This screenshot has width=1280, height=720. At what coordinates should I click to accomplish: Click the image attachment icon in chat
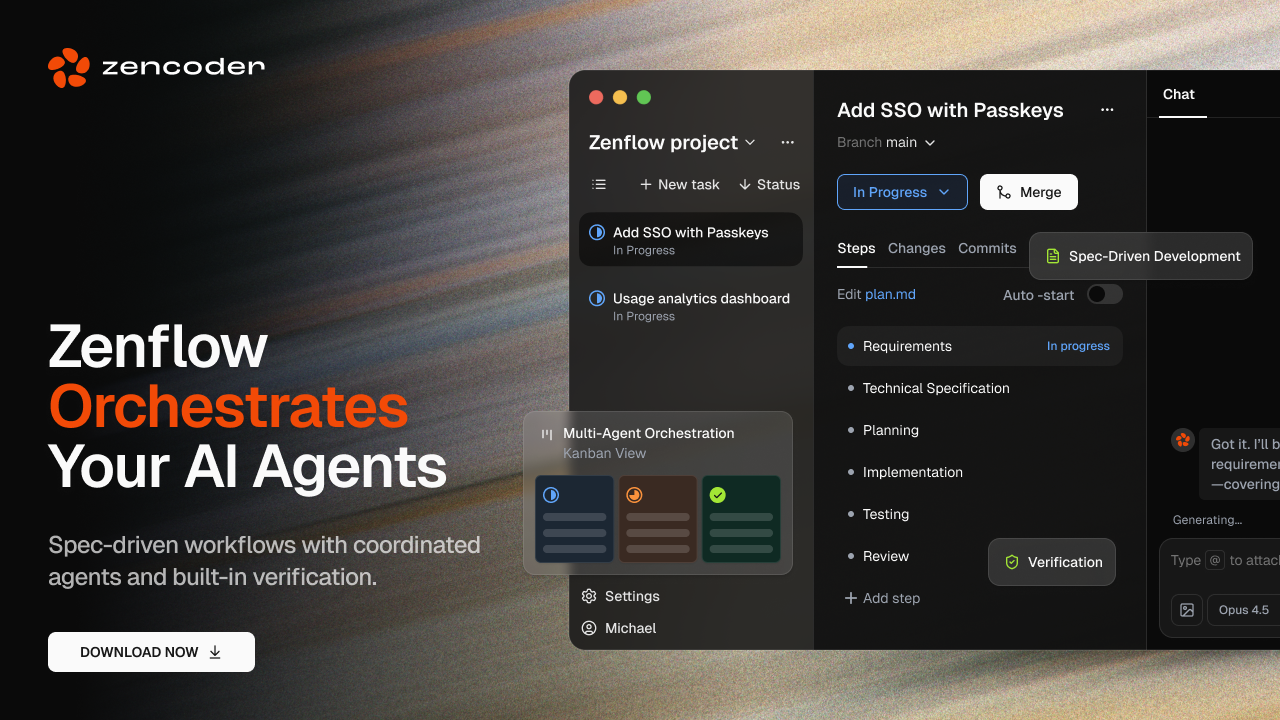click(x=1187, y=610)
